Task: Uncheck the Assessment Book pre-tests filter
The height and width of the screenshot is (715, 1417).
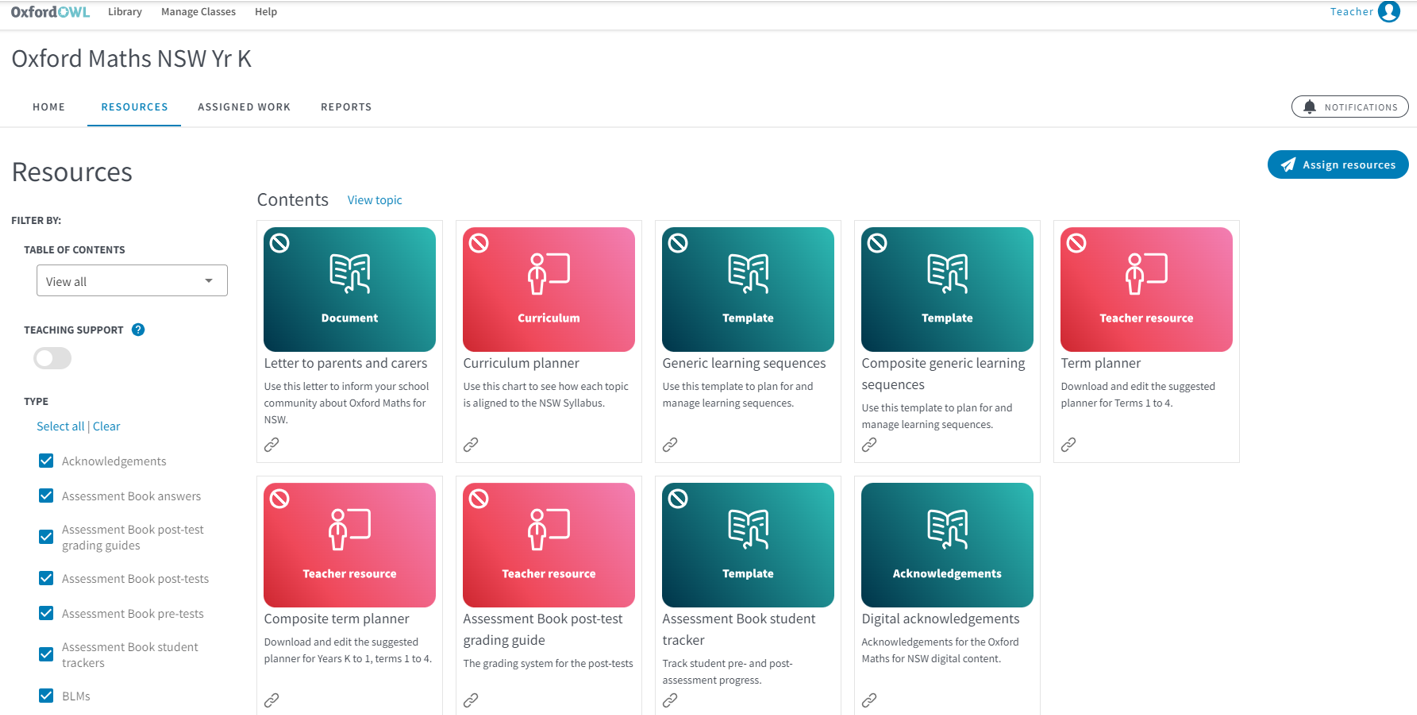Action: (x=46, y=613)
